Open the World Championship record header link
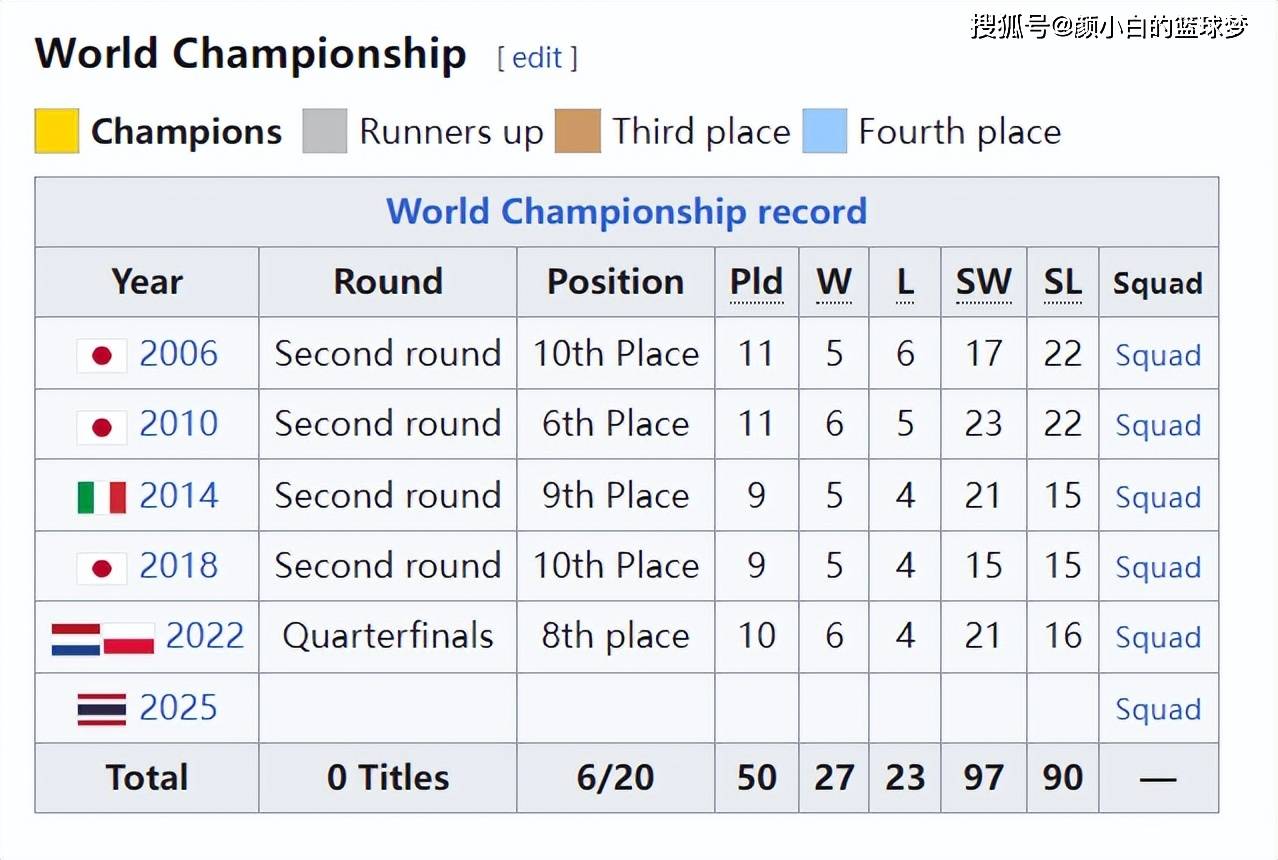1278x860 pixels. click(626, 212)
